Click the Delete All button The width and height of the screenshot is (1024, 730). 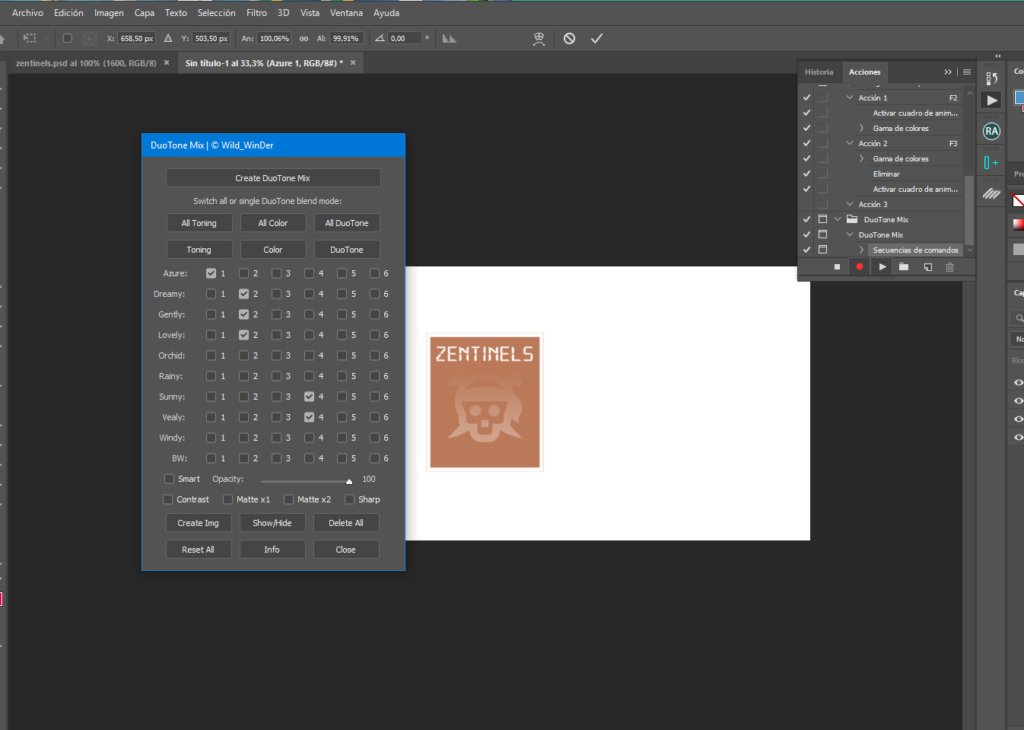click(x=346, y=523)
